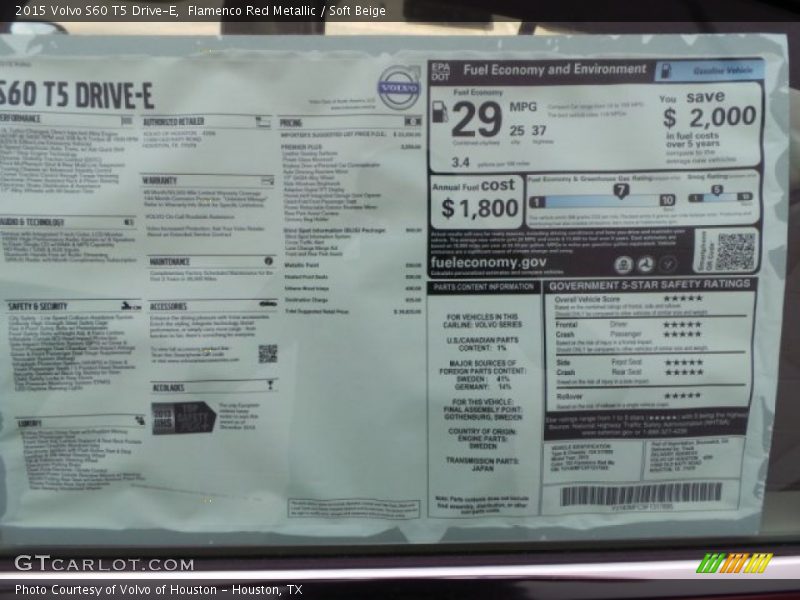Click the fuel pump icon beside 29 MPG

(440, 112)
